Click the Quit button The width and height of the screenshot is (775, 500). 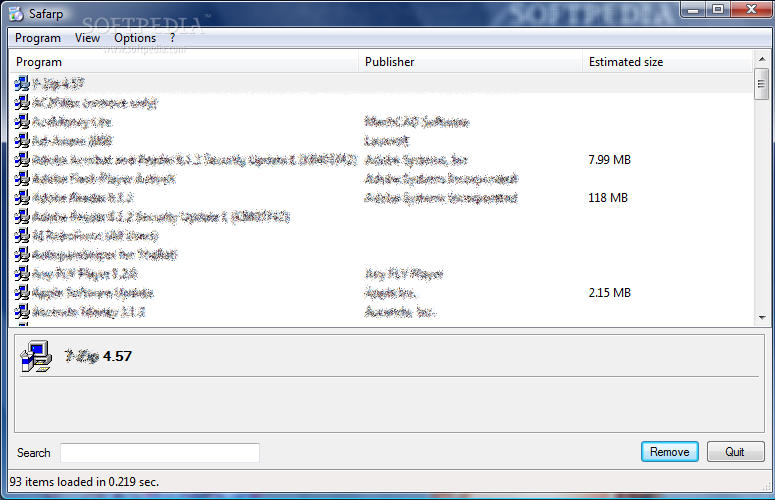tap(735, 452)
